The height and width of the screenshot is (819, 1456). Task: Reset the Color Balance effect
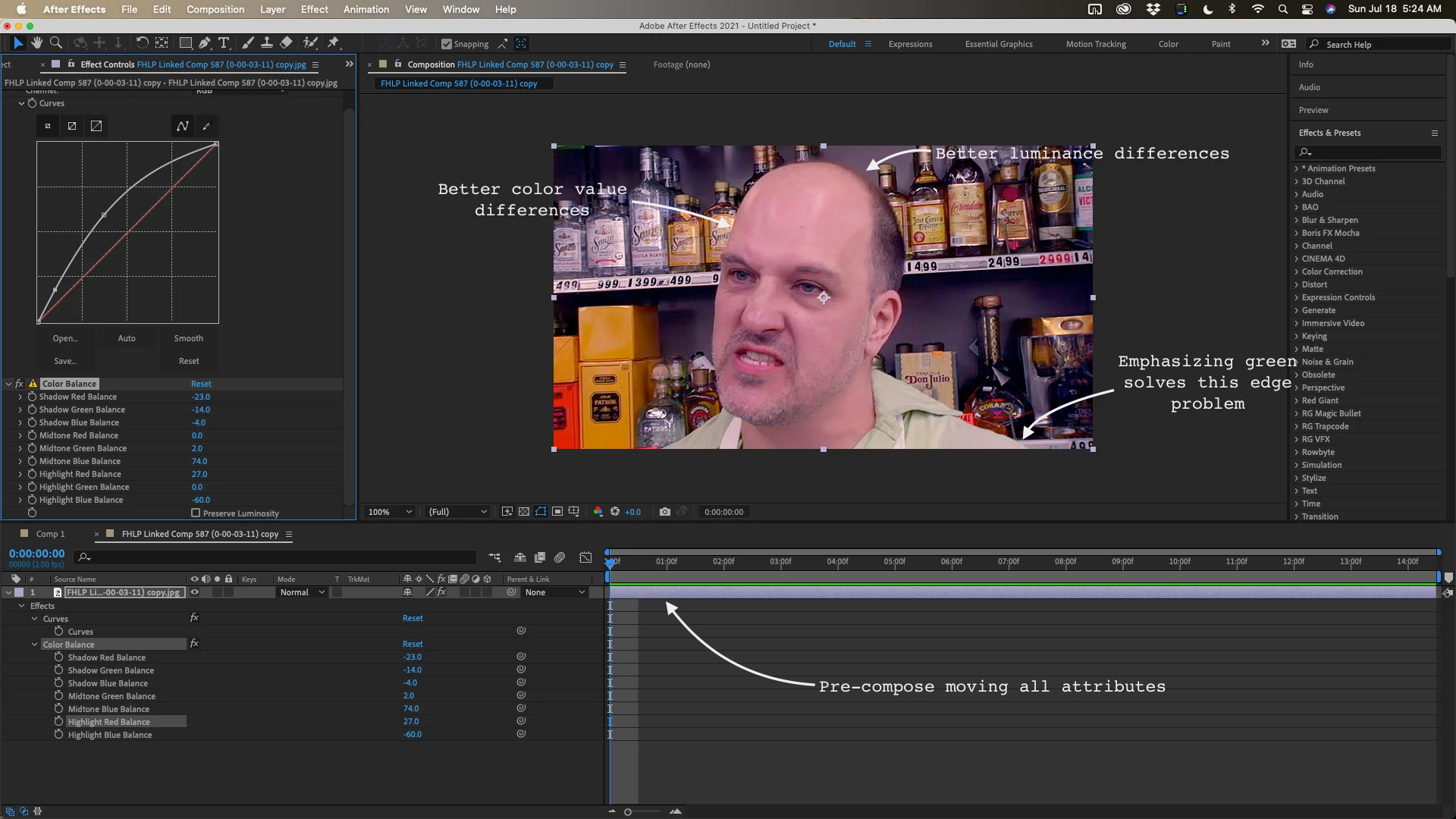(201, 384)
